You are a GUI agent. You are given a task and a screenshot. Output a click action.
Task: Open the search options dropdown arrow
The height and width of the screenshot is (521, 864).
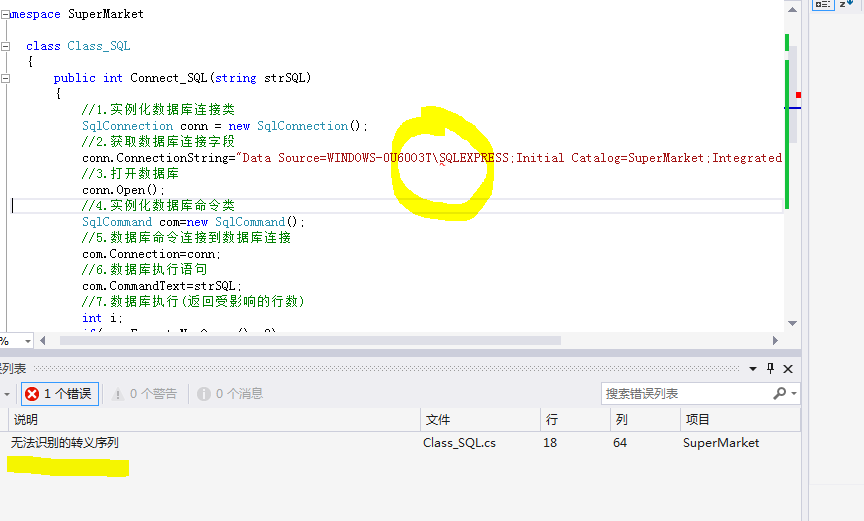(x=794, y=394)
